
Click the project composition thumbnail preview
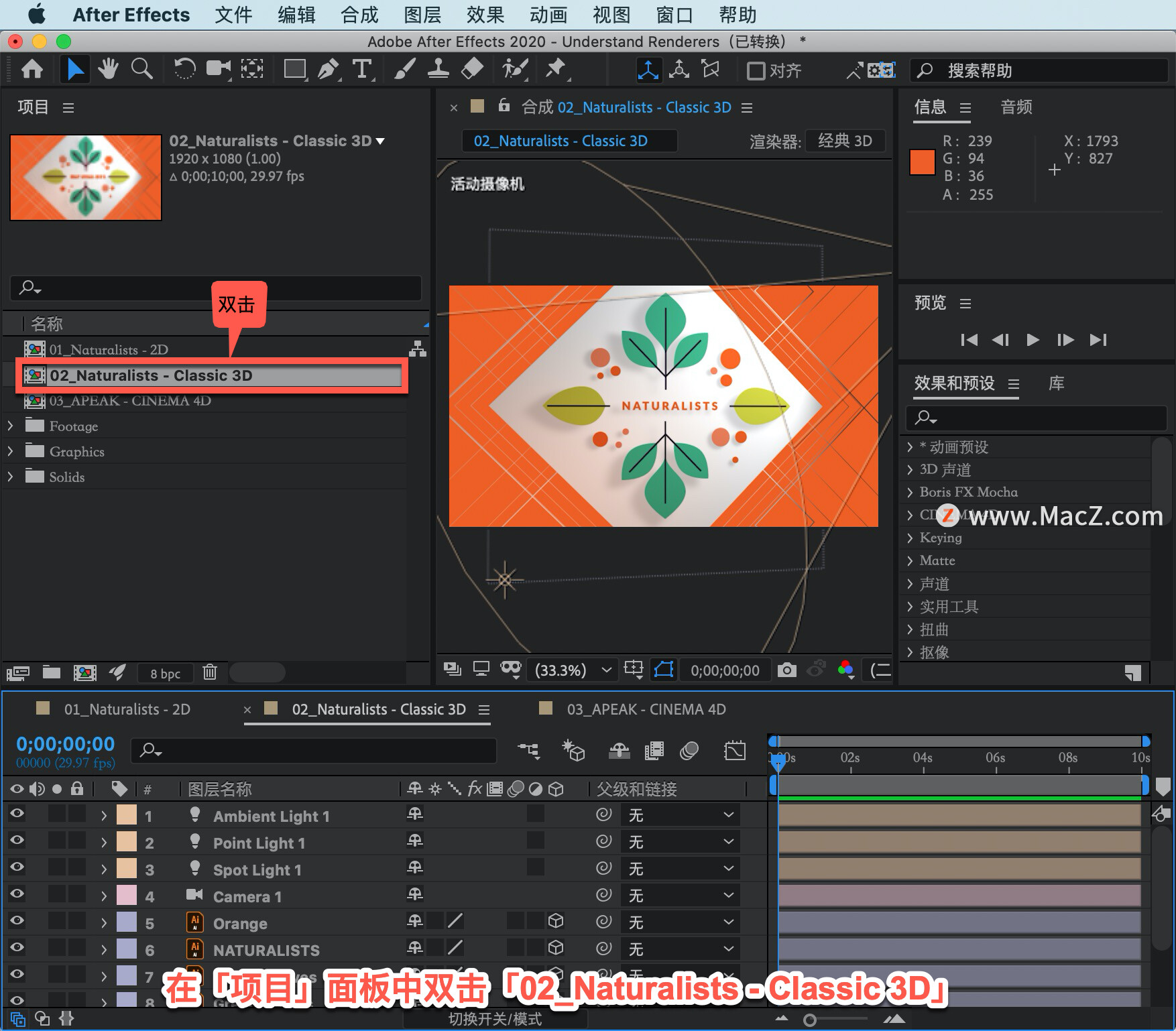(x=86, y=177)
